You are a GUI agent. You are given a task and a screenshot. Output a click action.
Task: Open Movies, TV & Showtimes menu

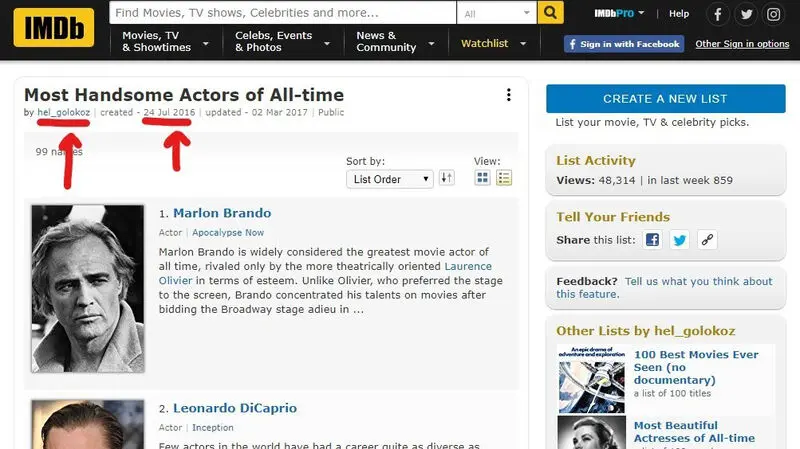point(165,41)
